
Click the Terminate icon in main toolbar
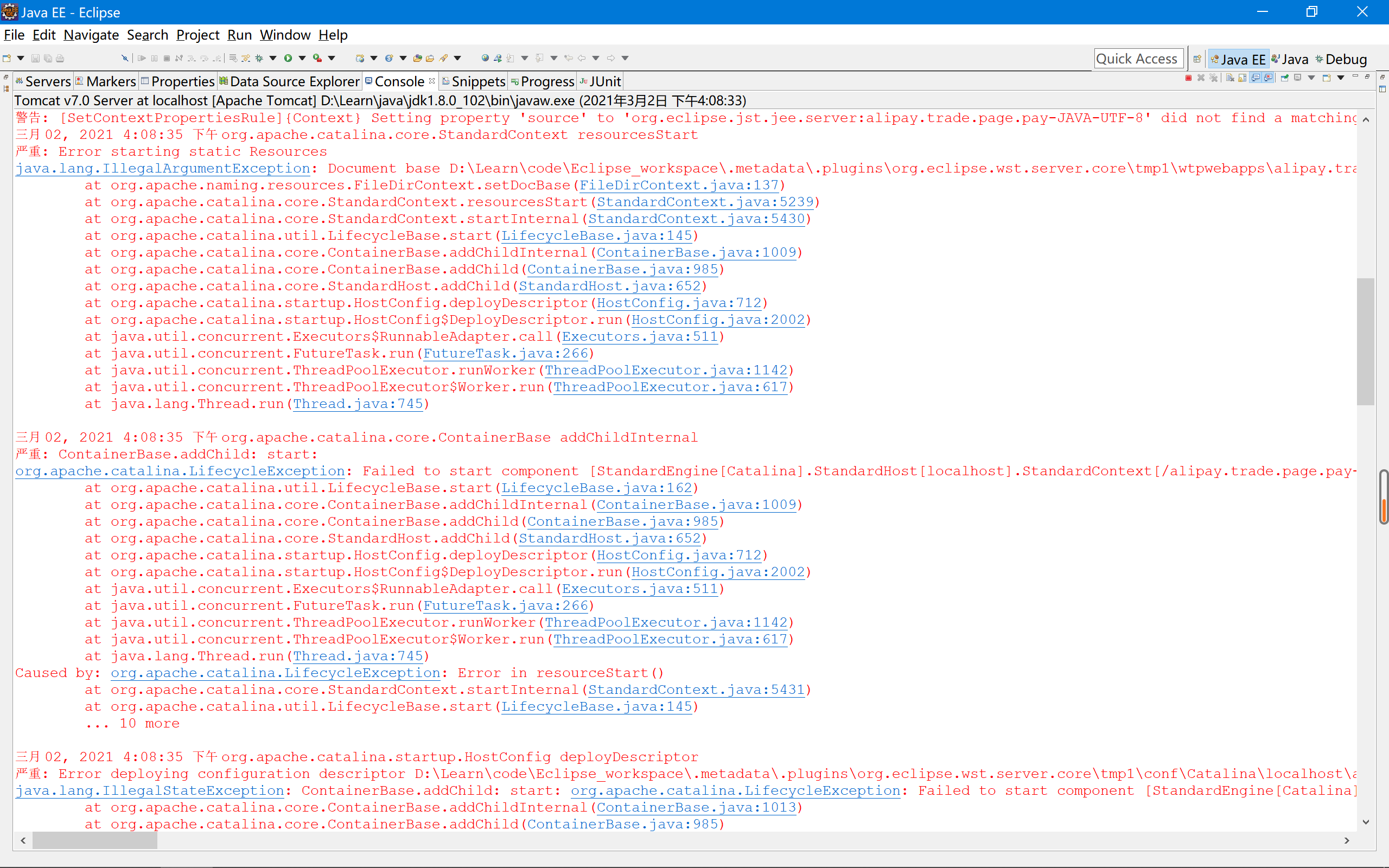coord(167,59)
